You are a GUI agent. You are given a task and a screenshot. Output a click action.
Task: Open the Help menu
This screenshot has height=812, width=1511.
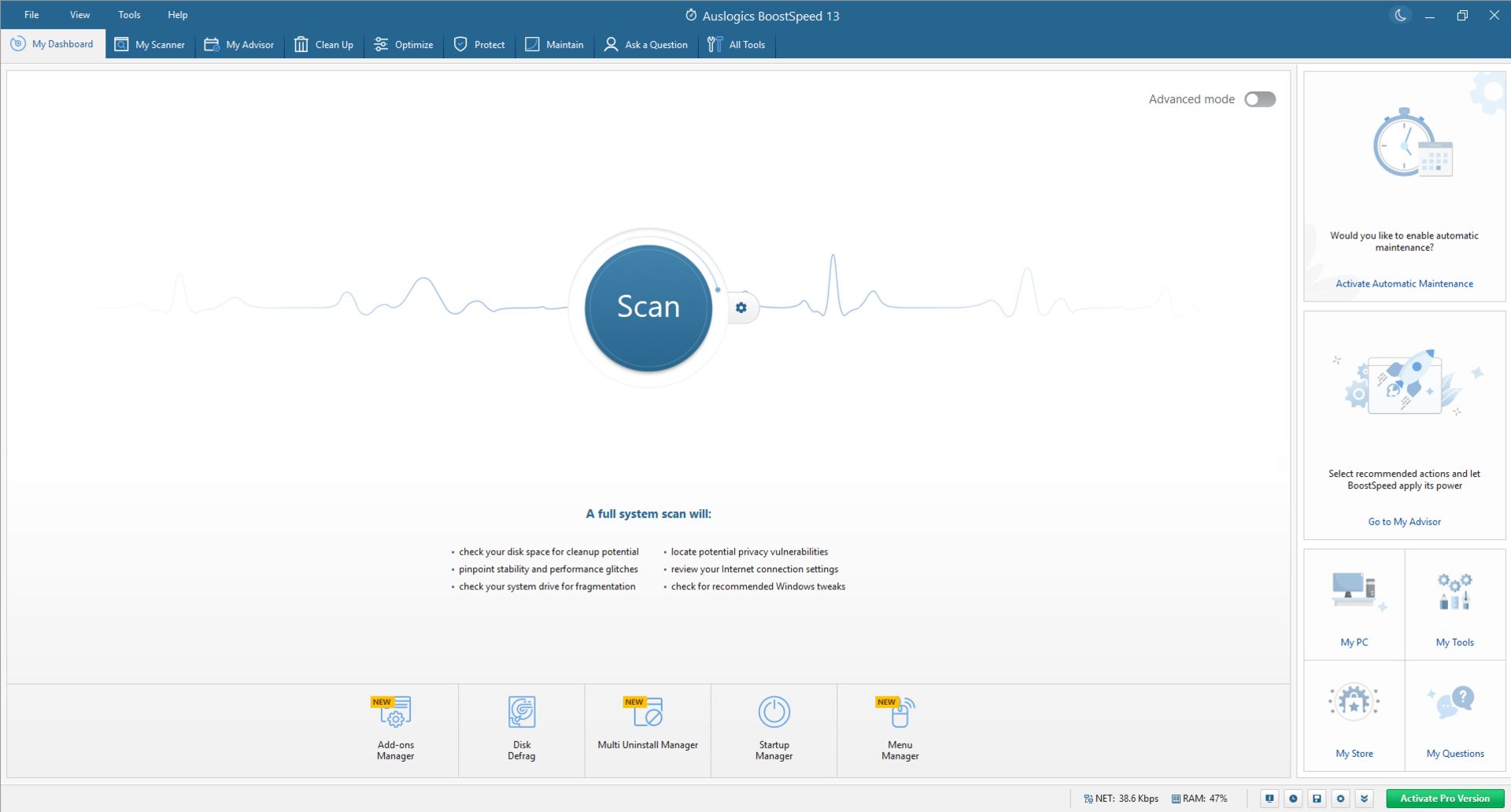177,15
